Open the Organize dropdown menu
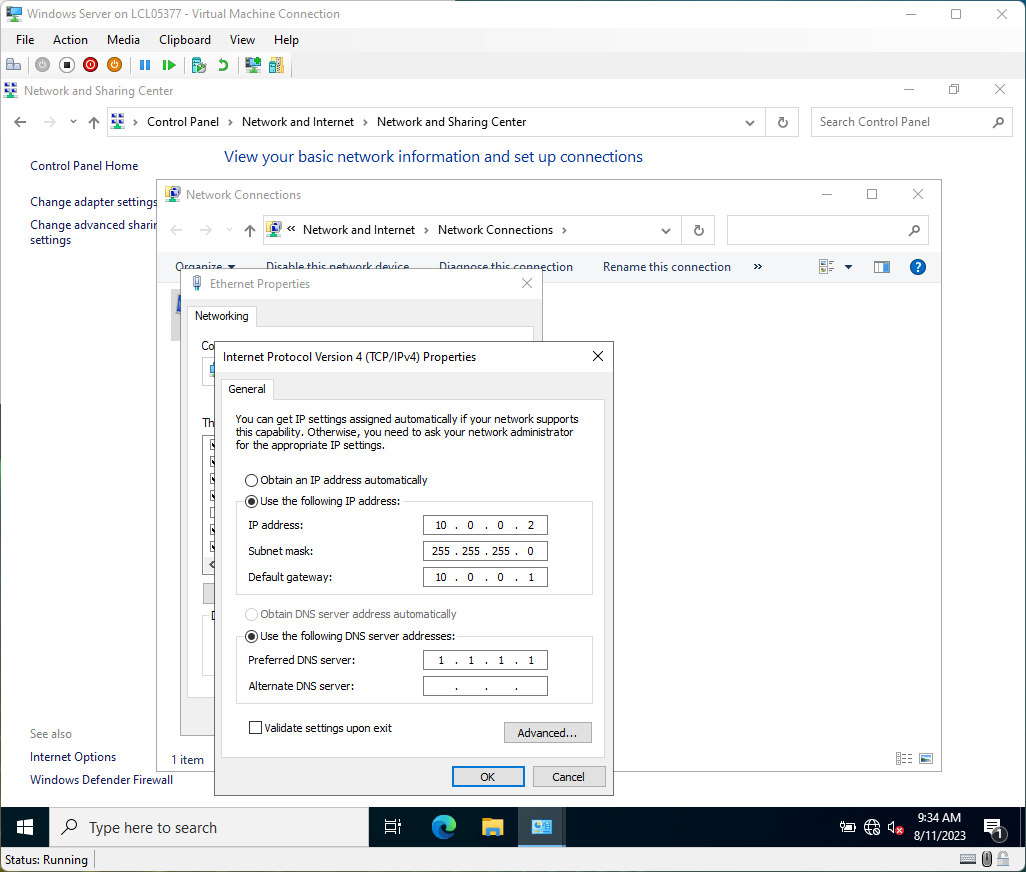Viewport: 1026px width, 872px height. 206,267
